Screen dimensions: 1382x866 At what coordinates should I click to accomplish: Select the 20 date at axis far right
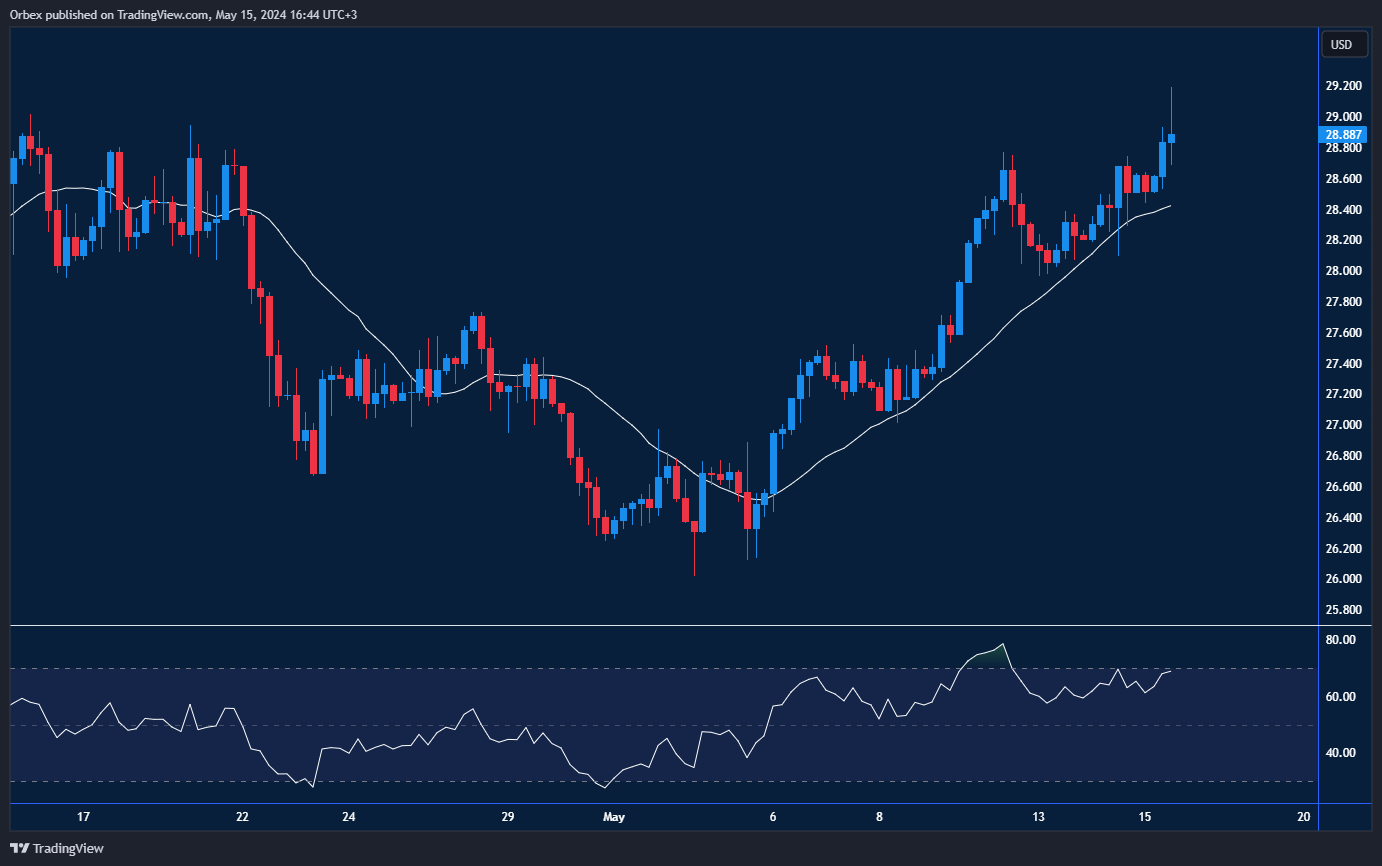1303,817
